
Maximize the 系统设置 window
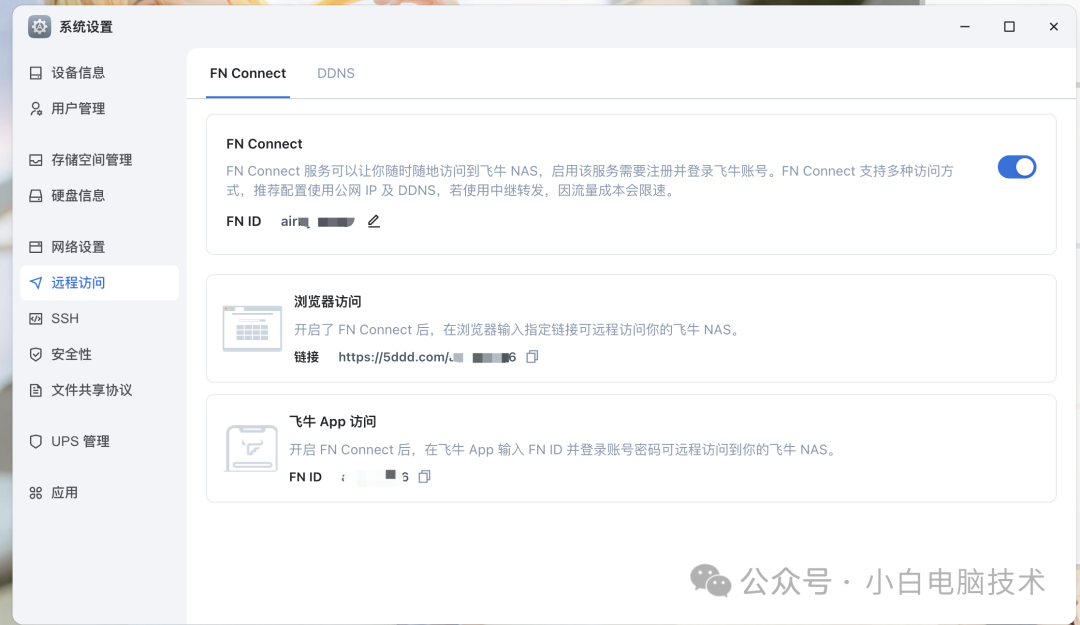coord(1009,27)
